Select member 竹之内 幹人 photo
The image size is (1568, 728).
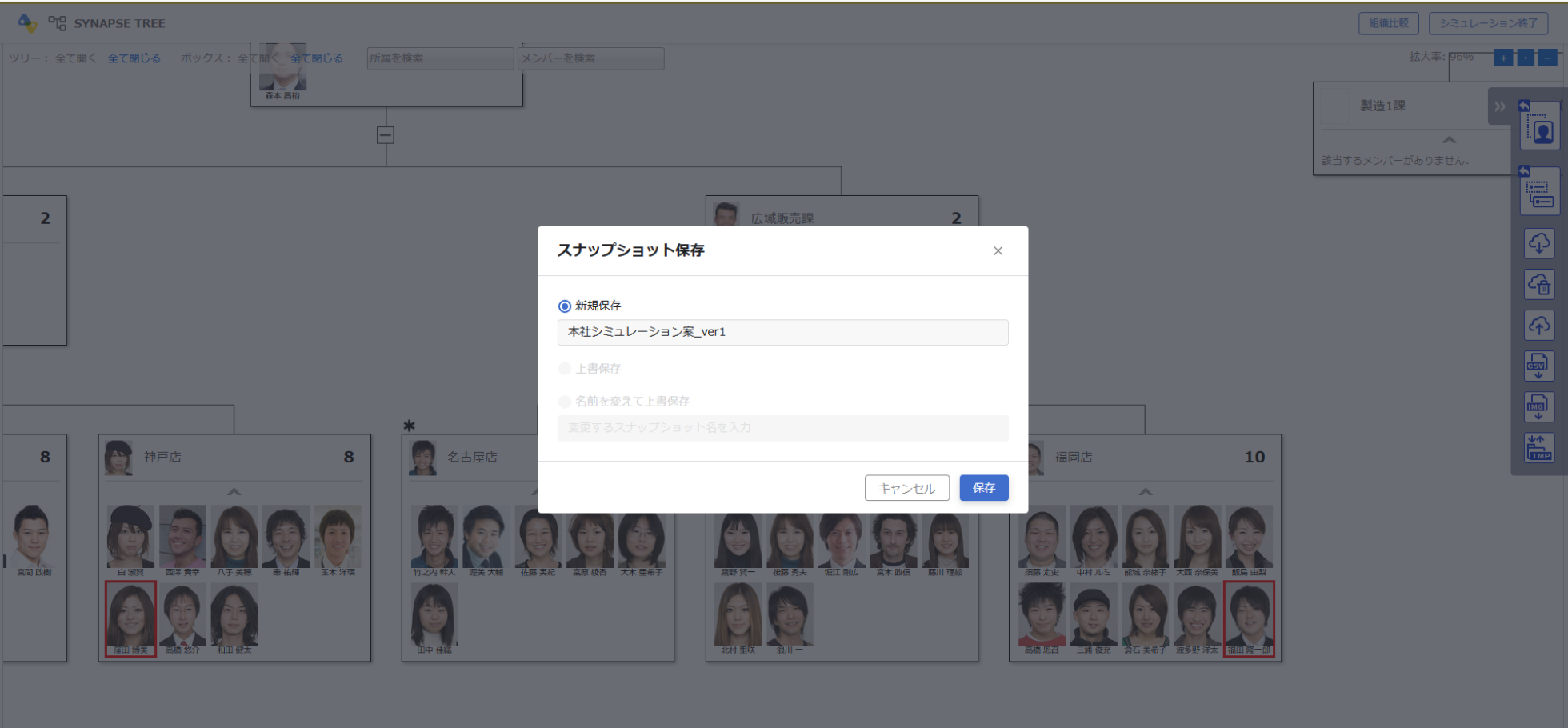[x=434, y=536]
